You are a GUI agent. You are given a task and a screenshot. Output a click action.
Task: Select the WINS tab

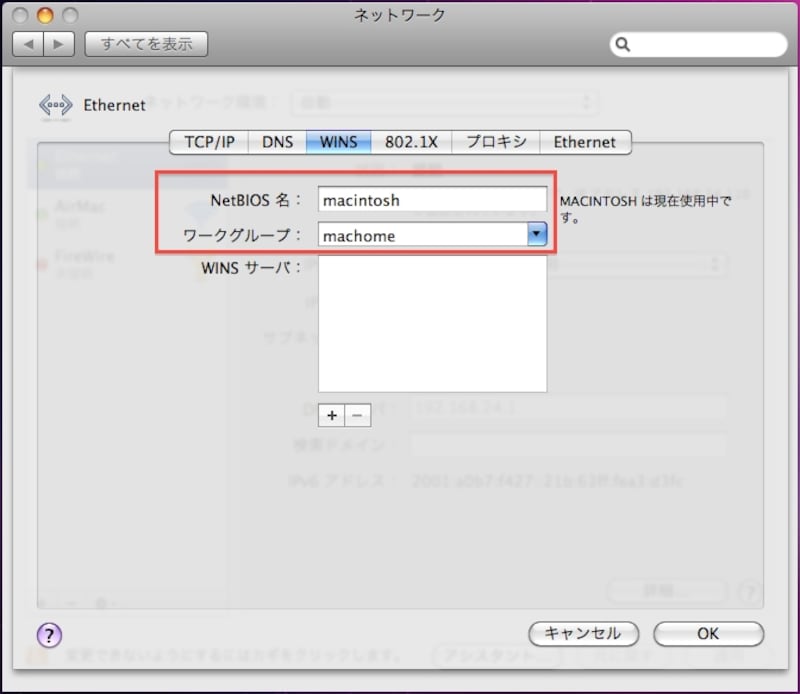click(x=338, y=142)
